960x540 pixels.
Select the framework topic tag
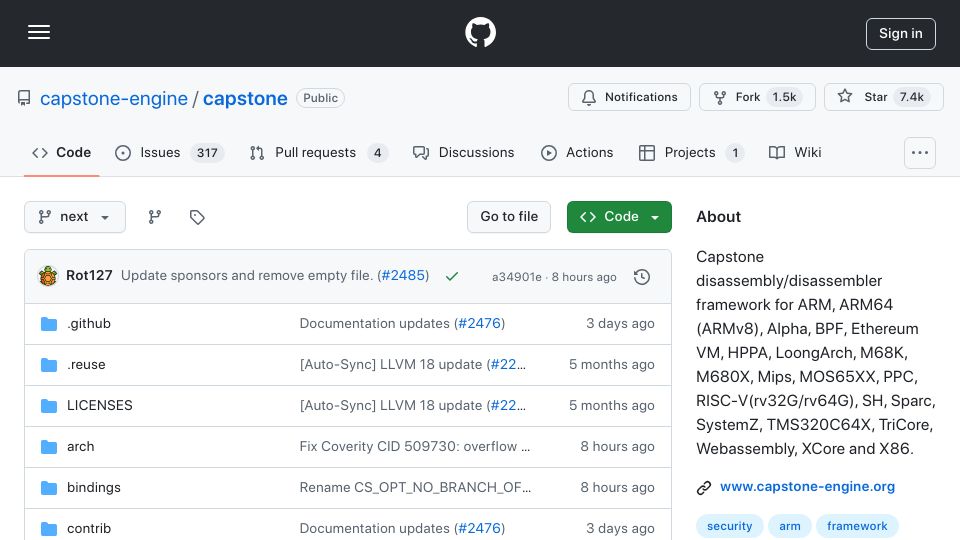857,526
